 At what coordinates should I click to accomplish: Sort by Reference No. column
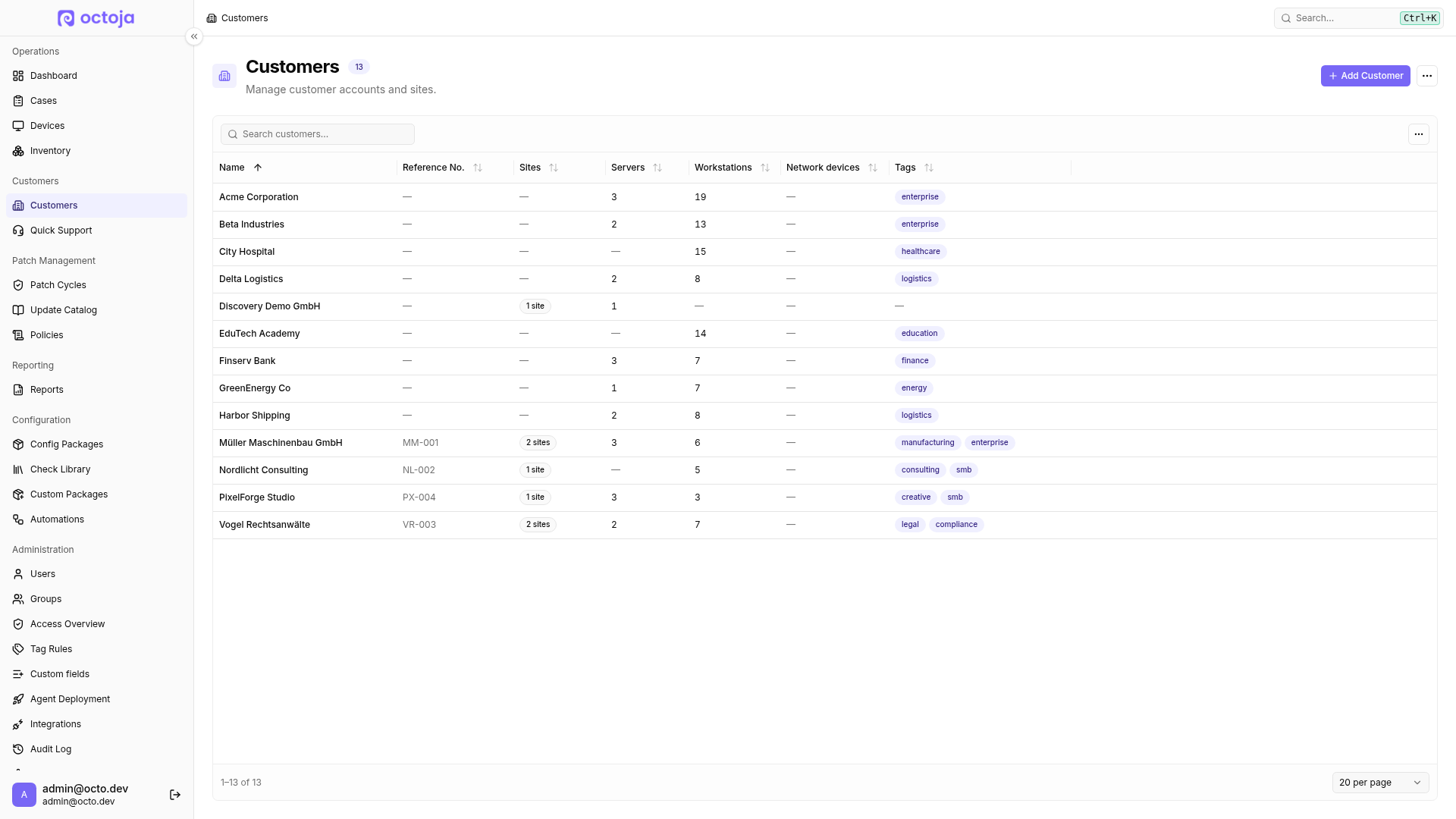pos(478,168)
